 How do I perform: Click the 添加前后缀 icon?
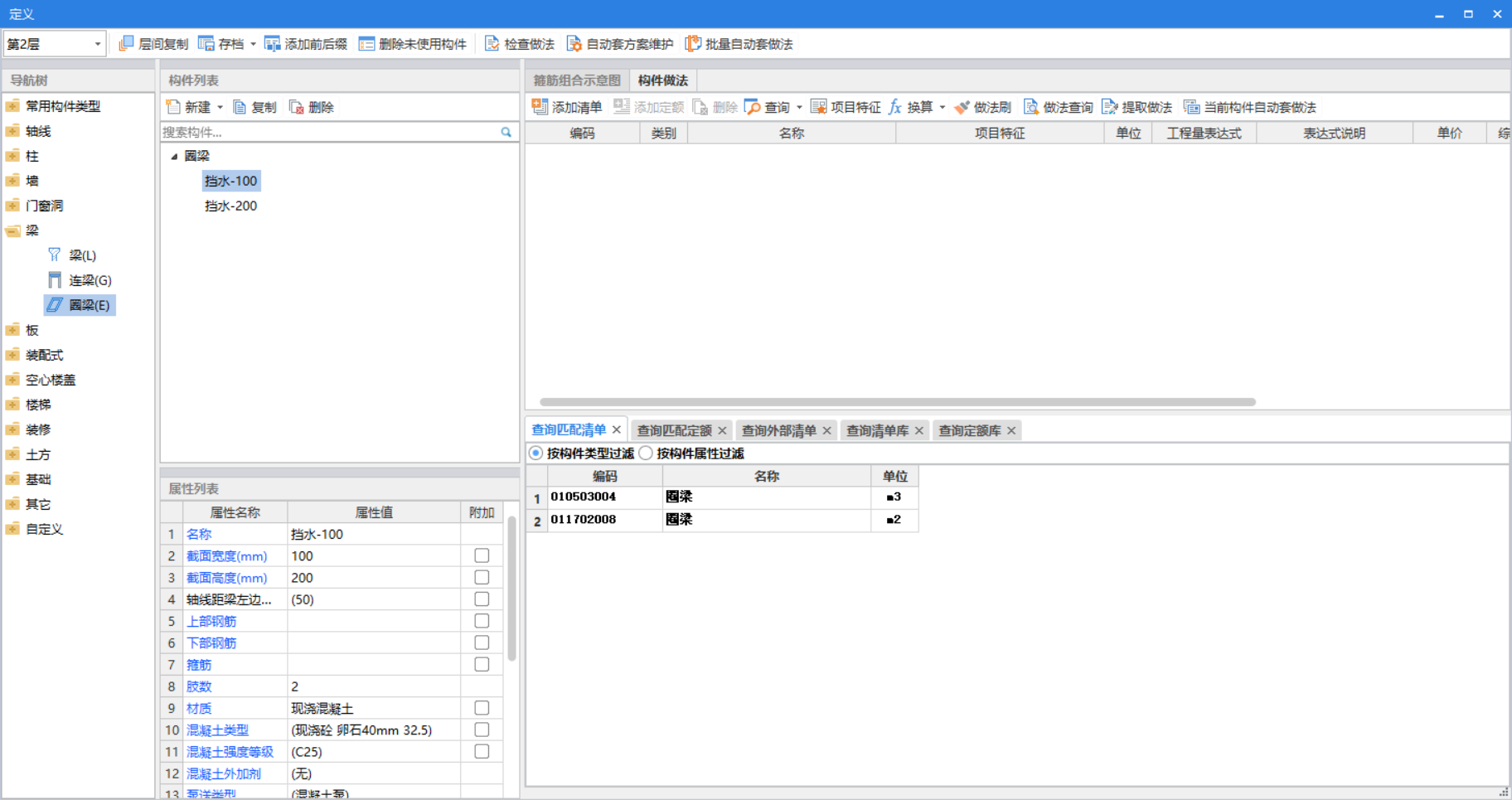pyautogui.click(x=273, y=44)
